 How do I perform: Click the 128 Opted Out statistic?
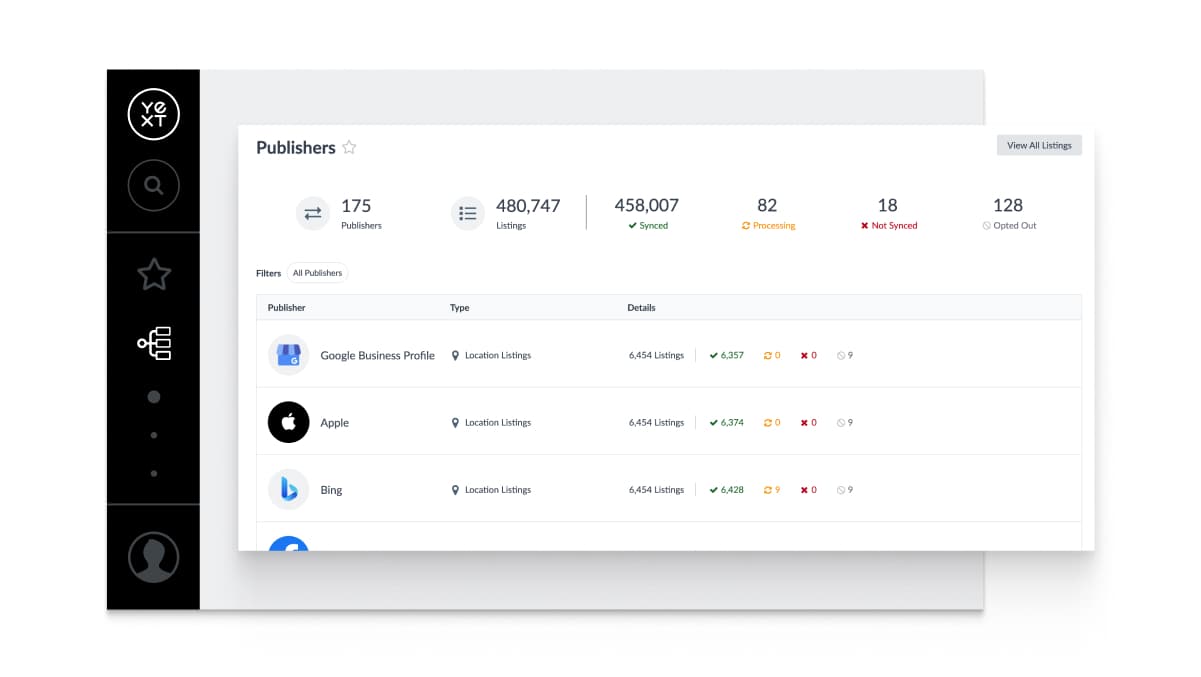(x=1008, y=213)
